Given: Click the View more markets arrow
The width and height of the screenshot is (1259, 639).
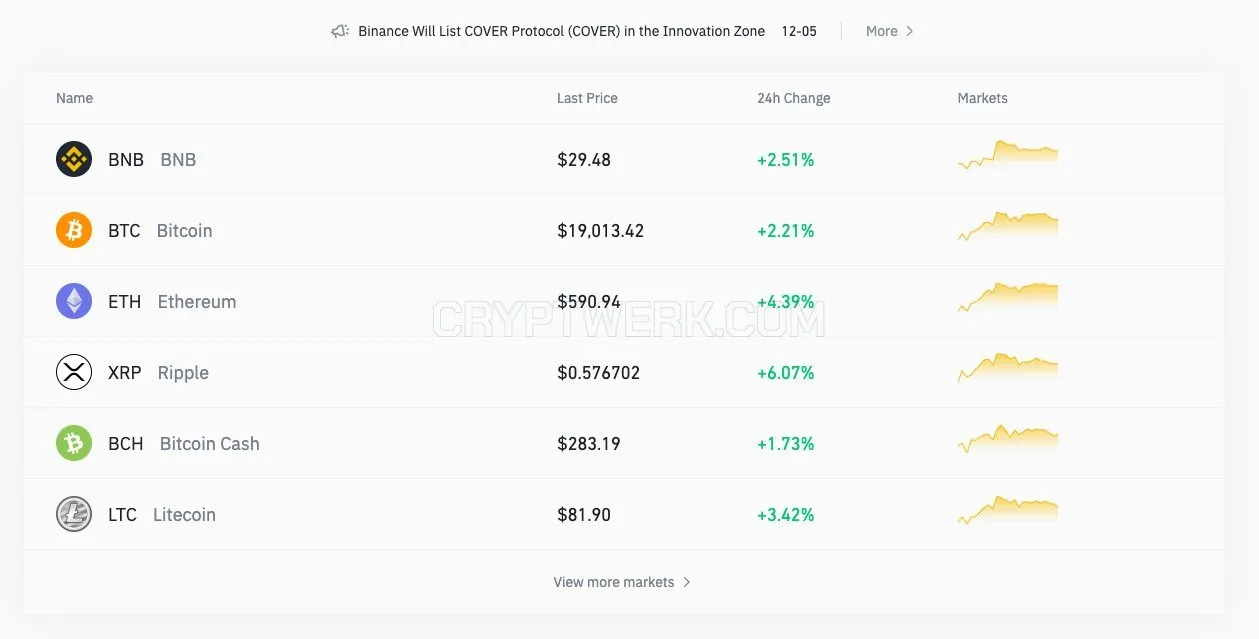Looking at the screenshot, I should (x=686, y=582).
